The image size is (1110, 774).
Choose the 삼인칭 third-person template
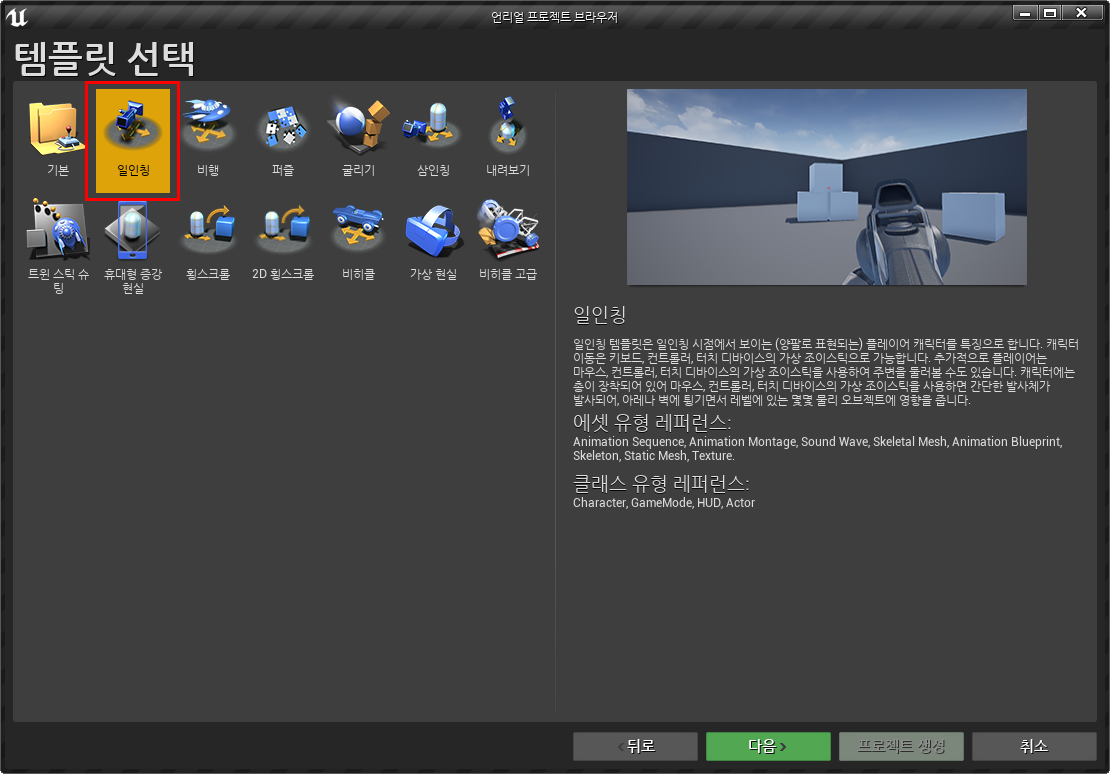click(433, 139)
